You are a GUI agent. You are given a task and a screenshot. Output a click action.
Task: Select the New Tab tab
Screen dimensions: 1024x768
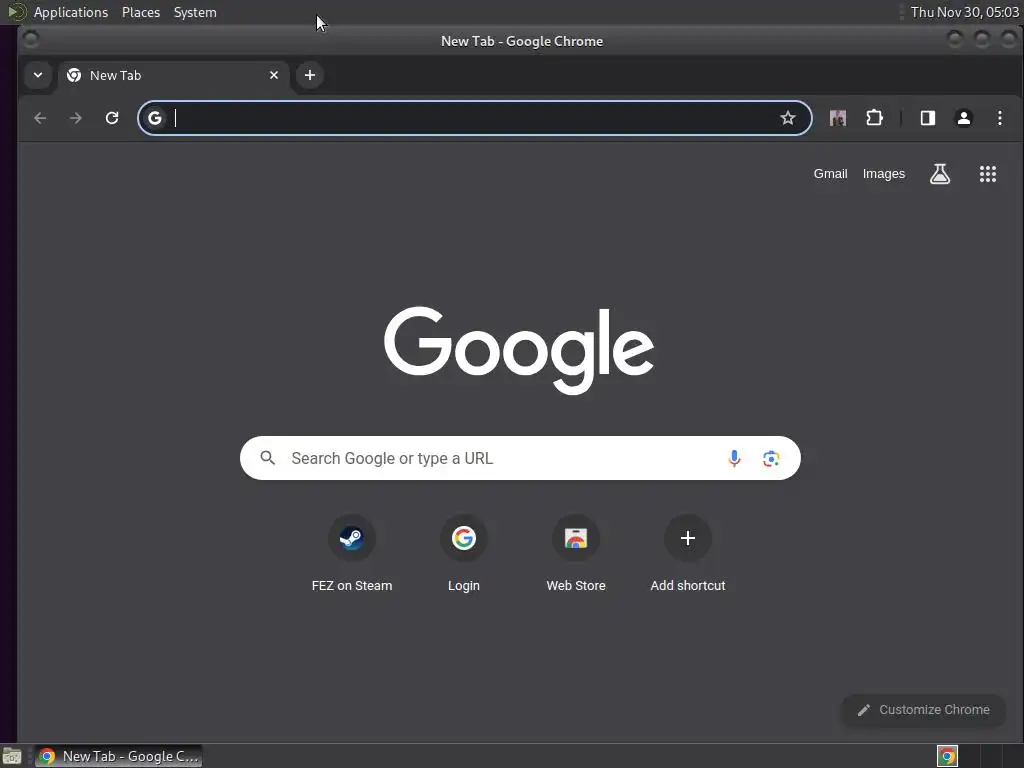(173, 76)
